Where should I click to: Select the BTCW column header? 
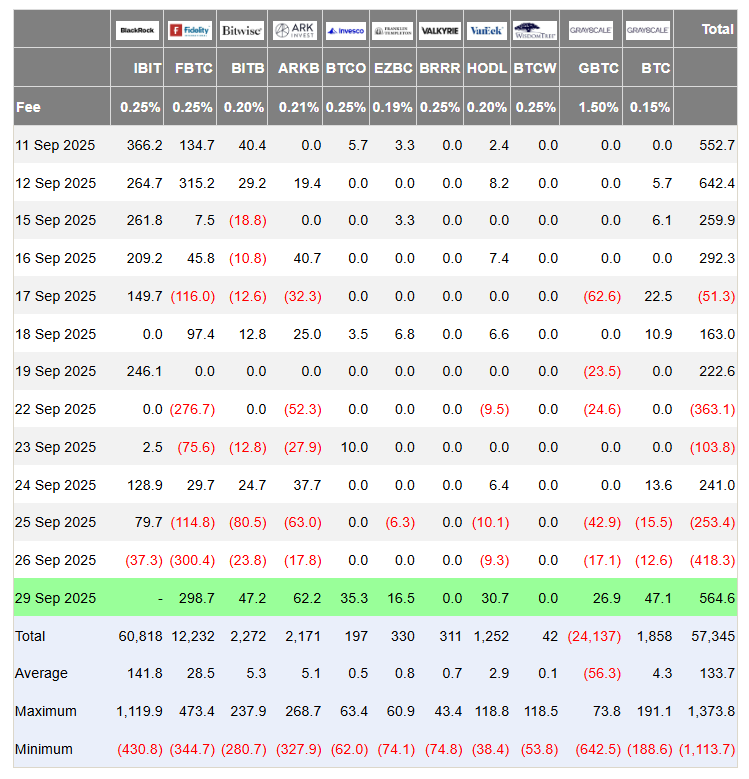(x=535, y=68)
